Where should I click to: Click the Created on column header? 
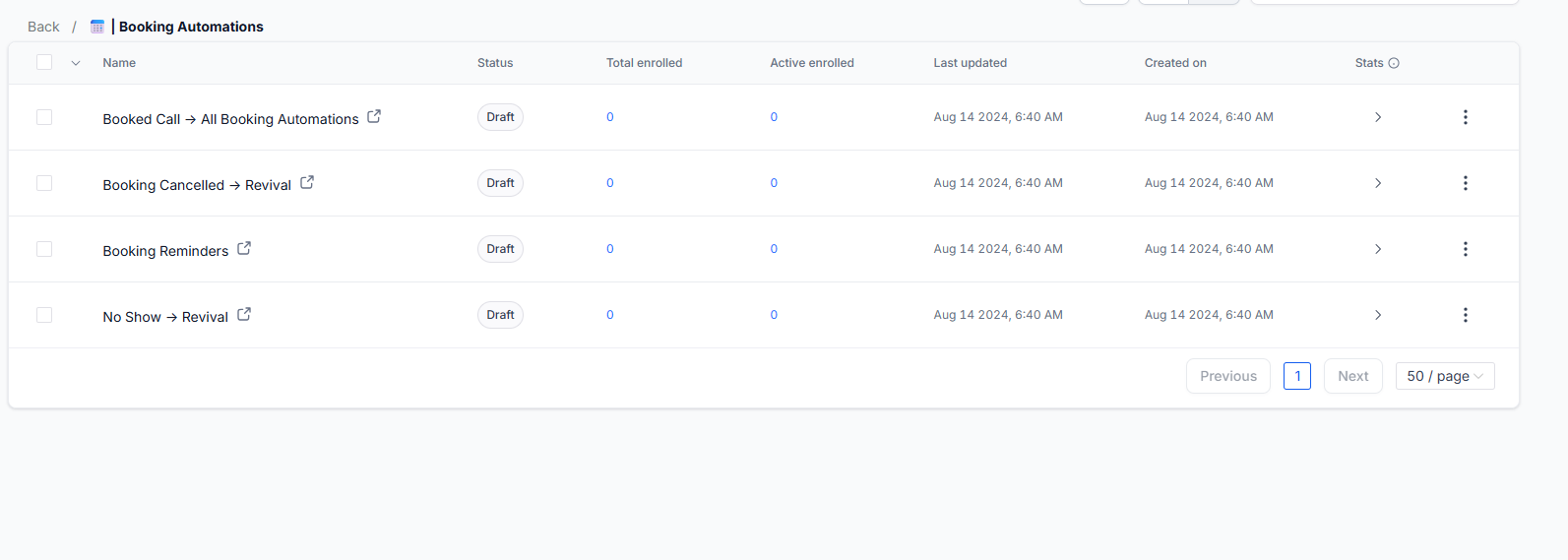click(x=1175, y=63)
